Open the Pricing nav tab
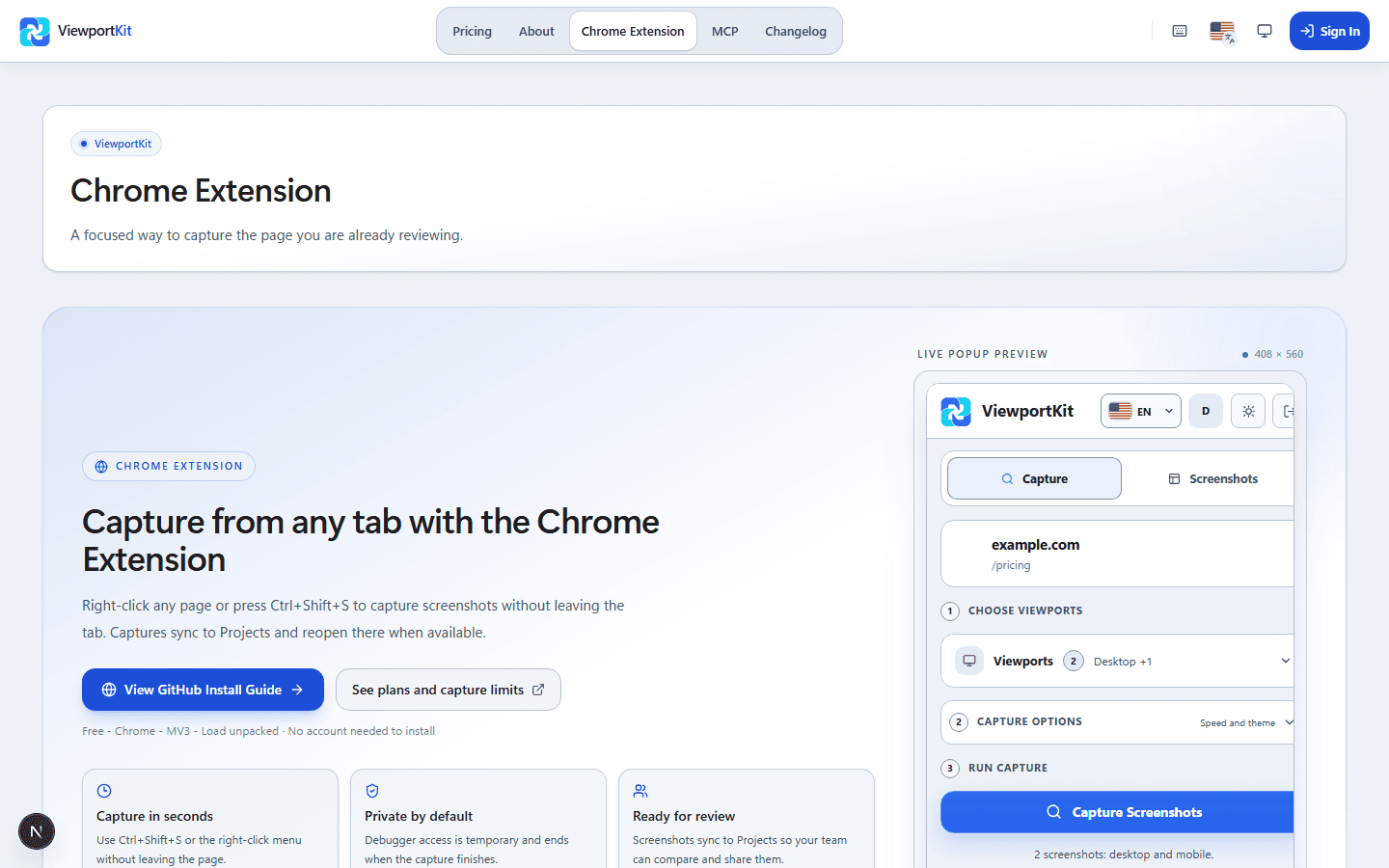Screen dimensions: 1389x868 [472, 31]
